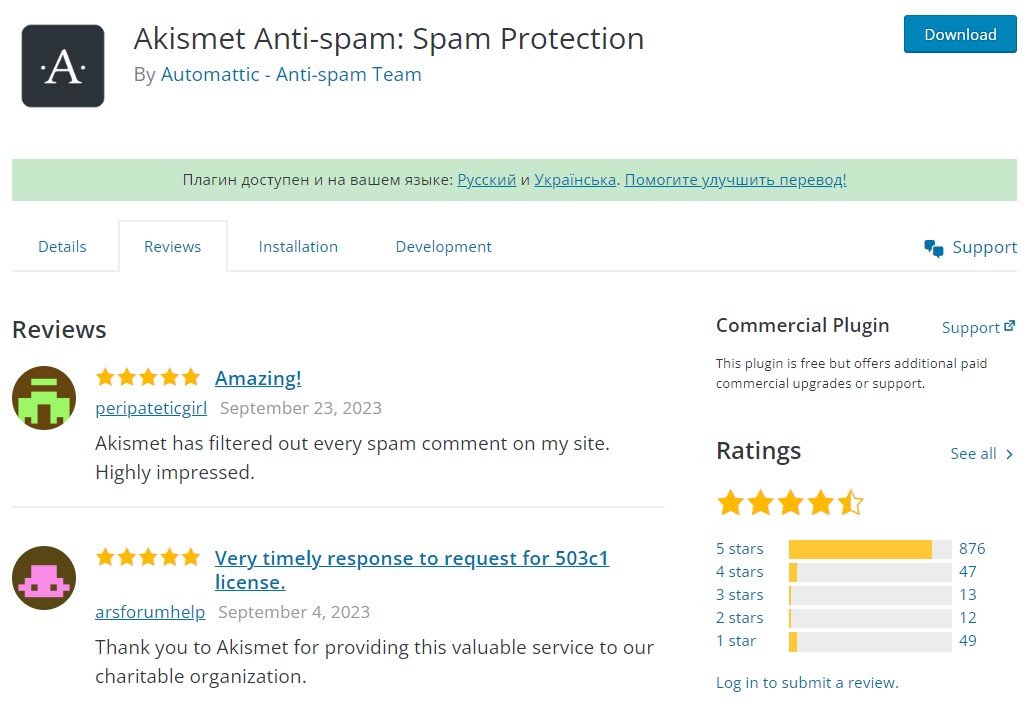1030x709 pixels.
Task: Click Log in to submit a review
Action: tap(807, 683)
